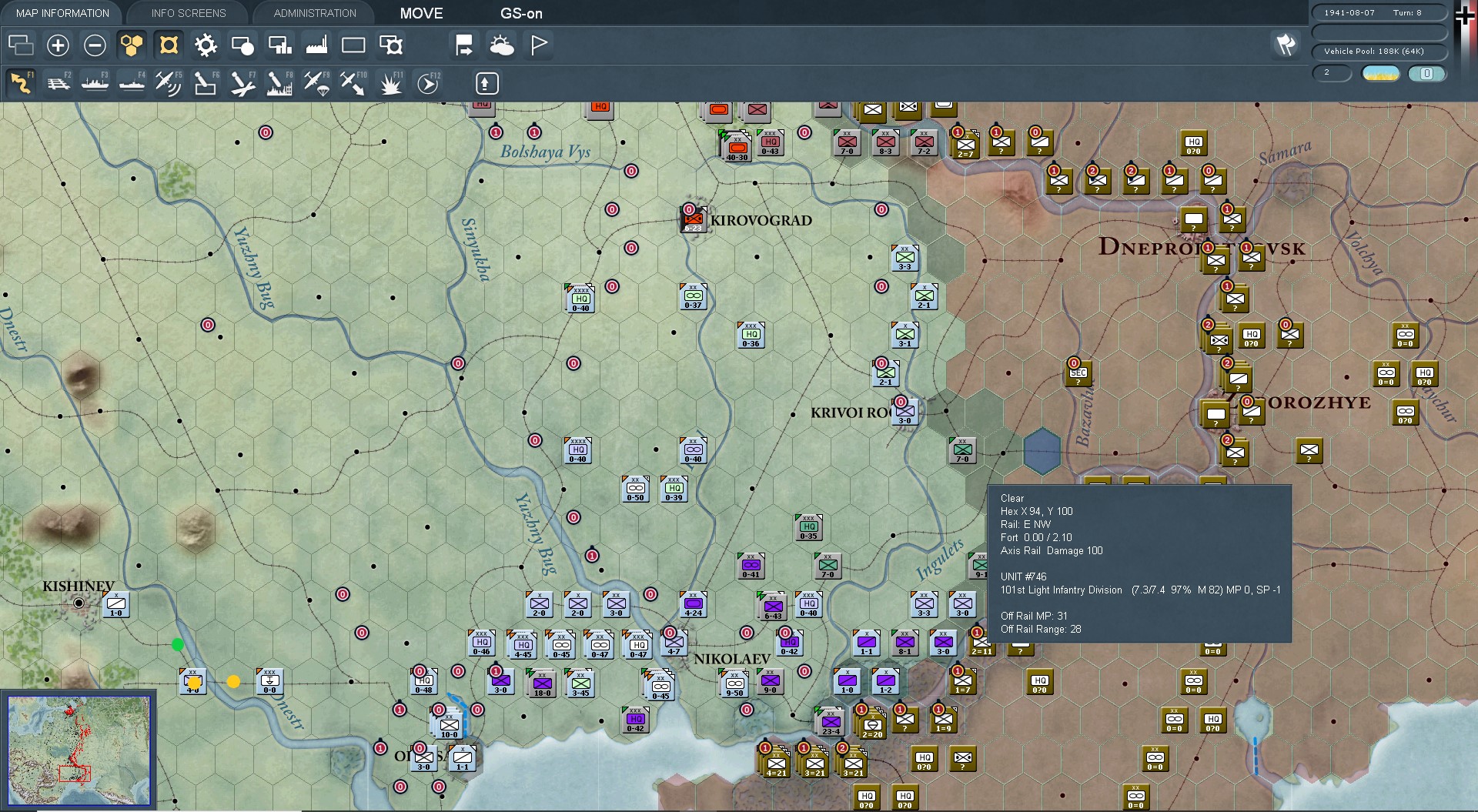Screen dimensions: 1478x812
Task: Open the Administration tab
Action: [x=315, y=13]
